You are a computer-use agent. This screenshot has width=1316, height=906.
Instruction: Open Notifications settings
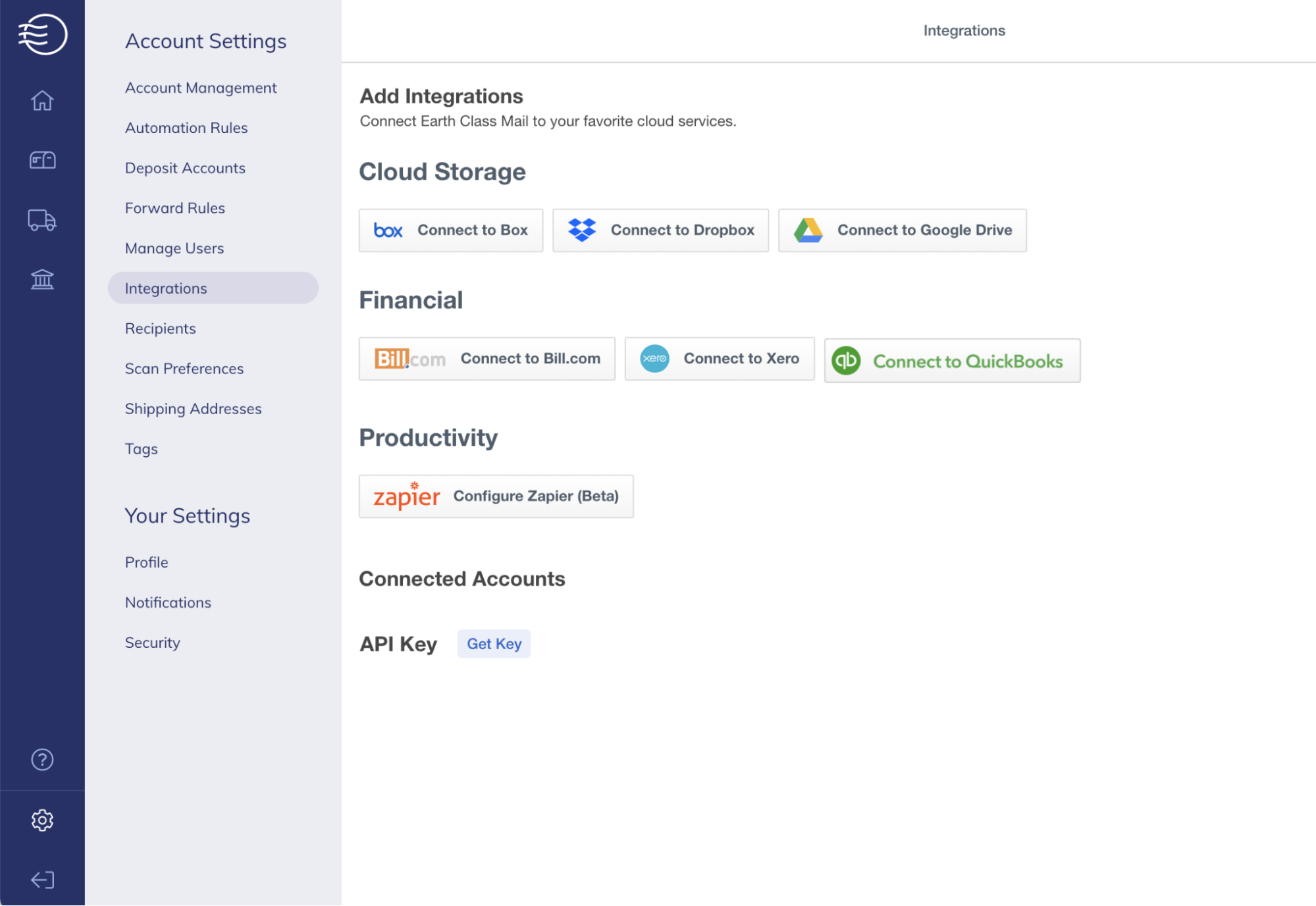pos(168,602)
